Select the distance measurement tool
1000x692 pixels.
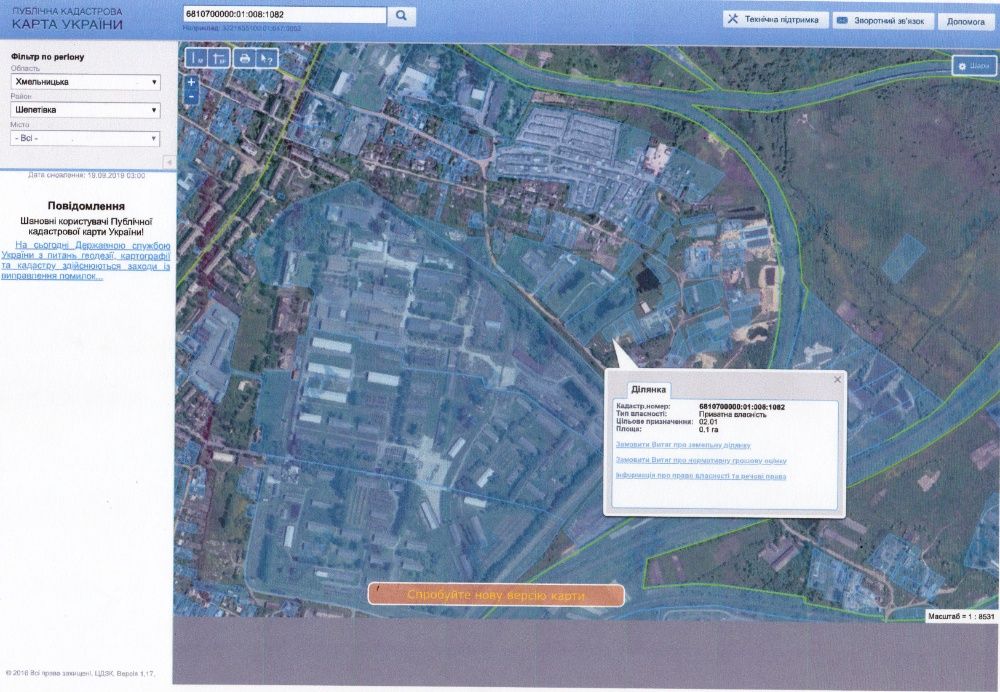tap(197, 59)
